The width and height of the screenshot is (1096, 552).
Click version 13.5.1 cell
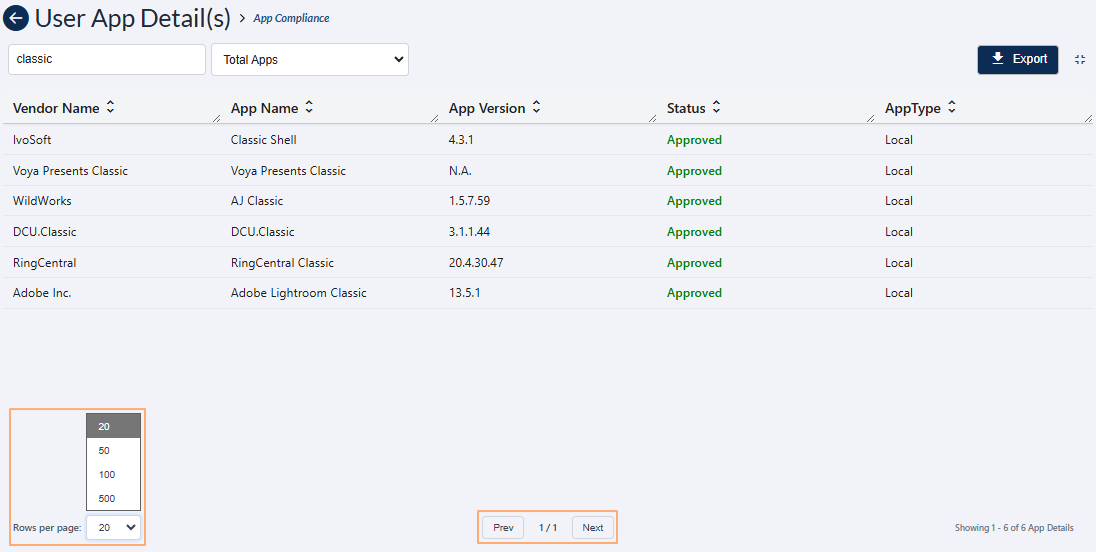point(464,293)
